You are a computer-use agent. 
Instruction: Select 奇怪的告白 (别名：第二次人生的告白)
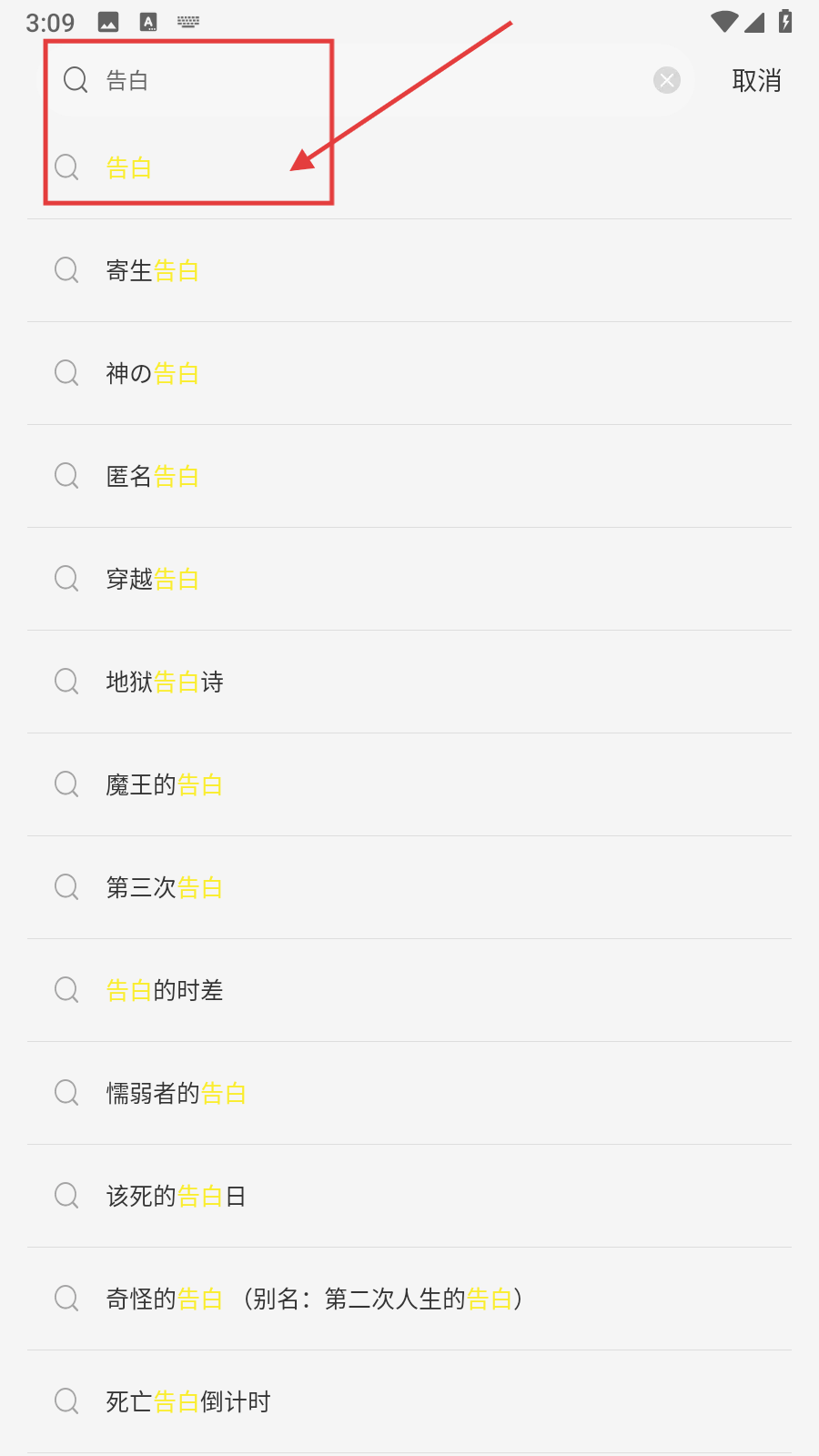pos(314,1299)
